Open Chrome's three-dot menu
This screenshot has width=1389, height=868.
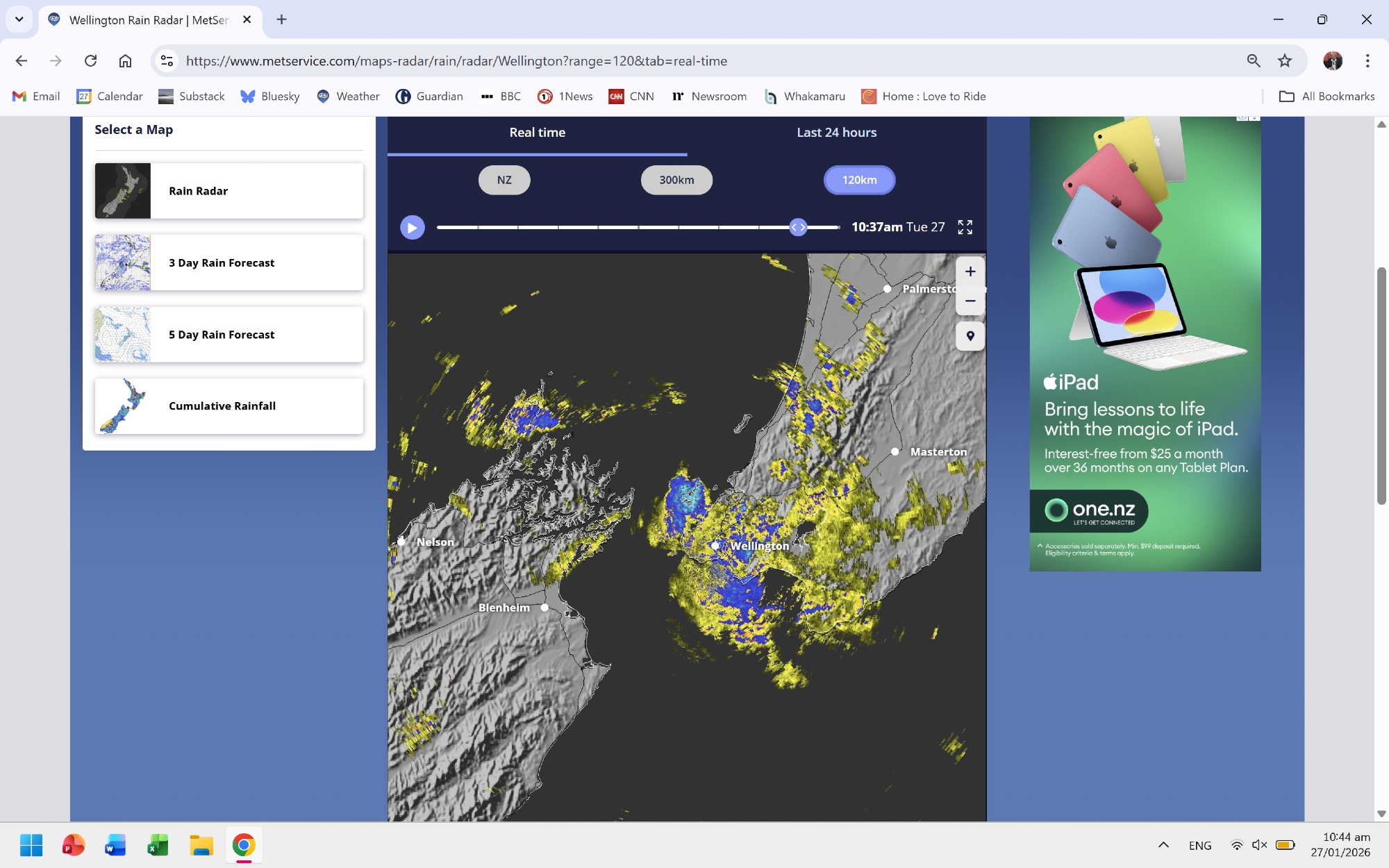click(1367, 61)
